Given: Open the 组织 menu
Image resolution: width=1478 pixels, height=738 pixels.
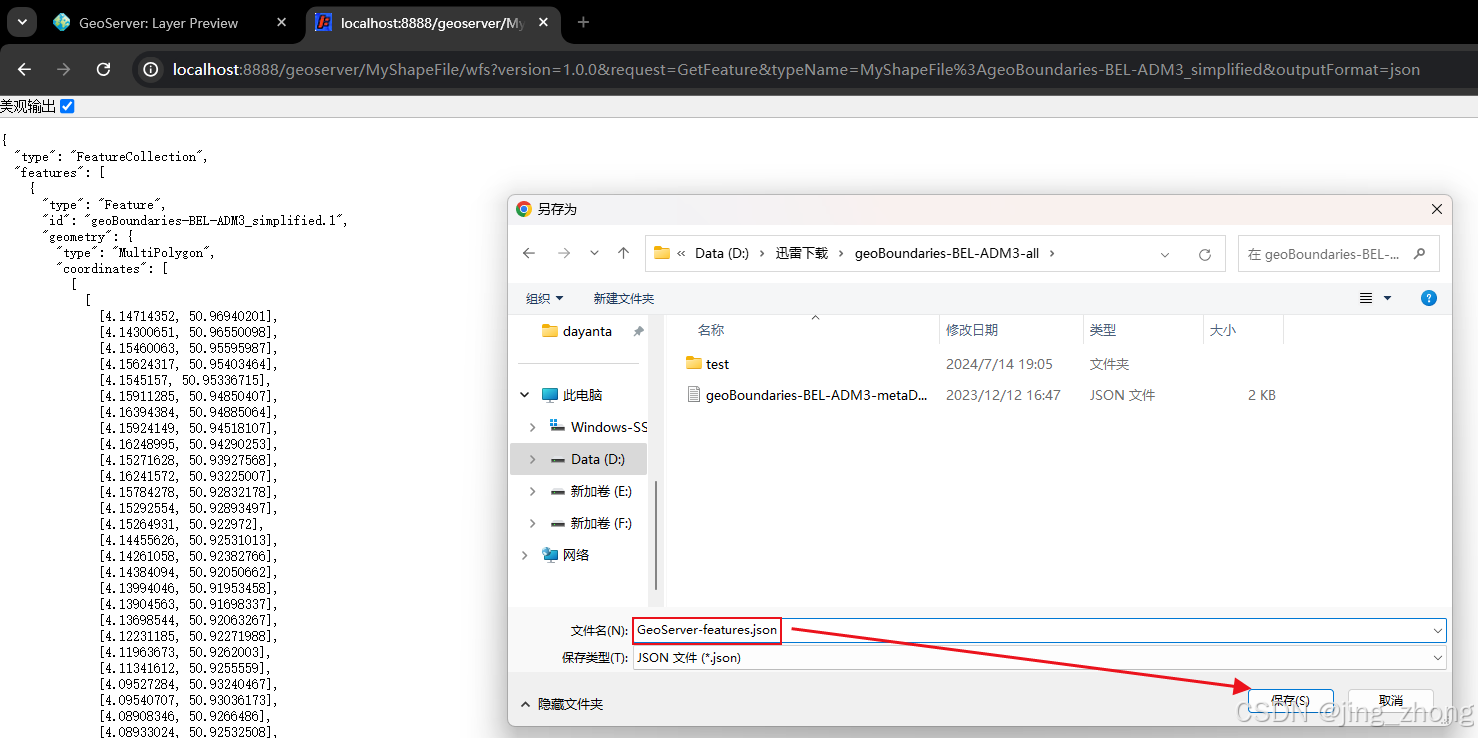Looking at the screenshot, I should (545, 298).
